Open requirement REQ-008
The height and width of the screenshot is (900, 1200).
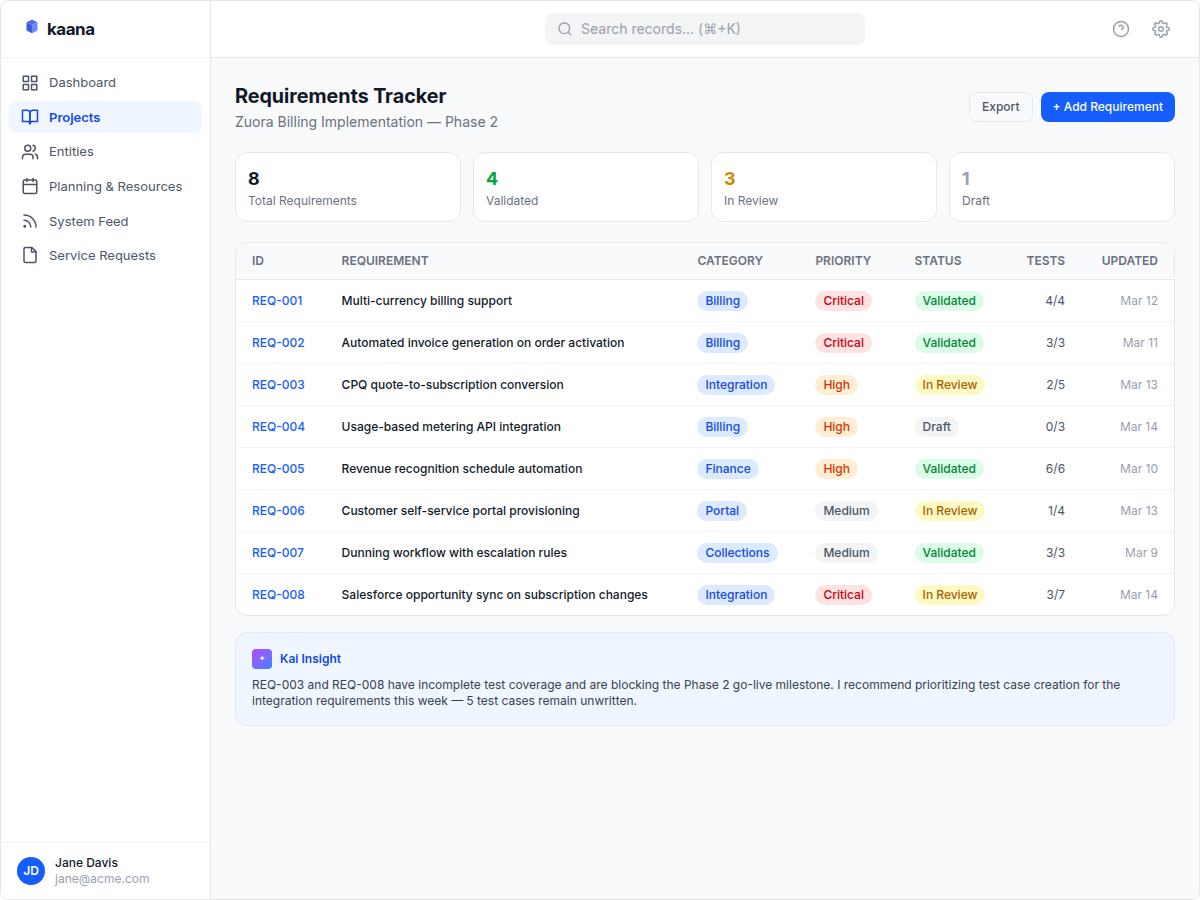pyautogui.click(x=277, y=594)
